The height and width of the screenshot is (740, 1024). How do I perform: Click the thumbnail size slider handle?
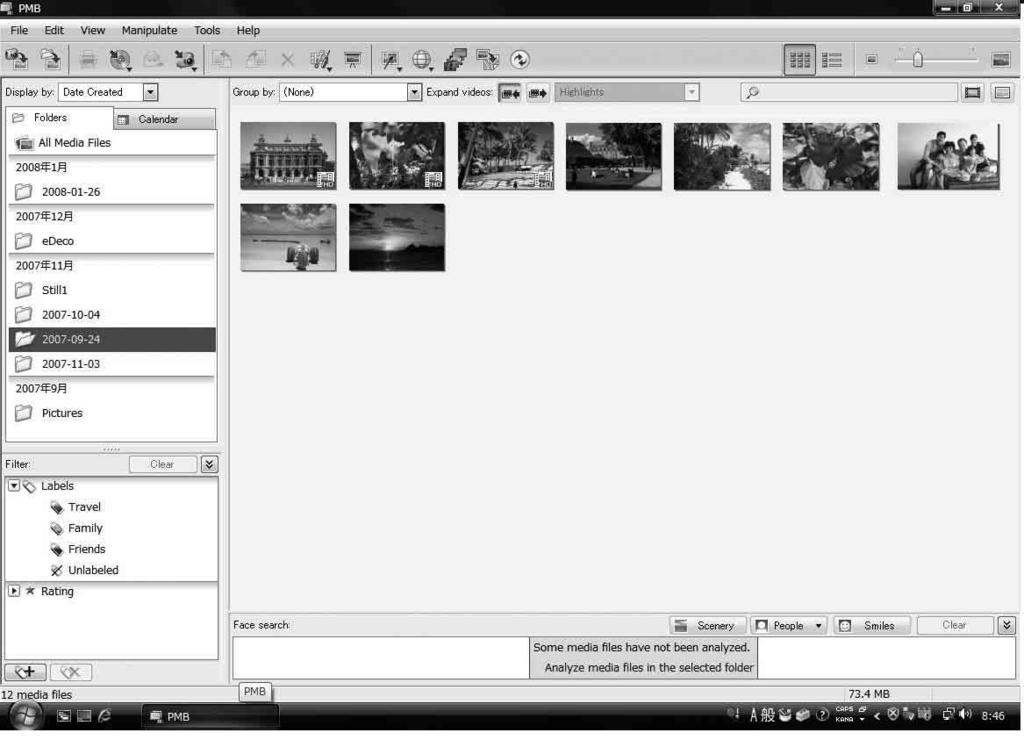[918, 59]
